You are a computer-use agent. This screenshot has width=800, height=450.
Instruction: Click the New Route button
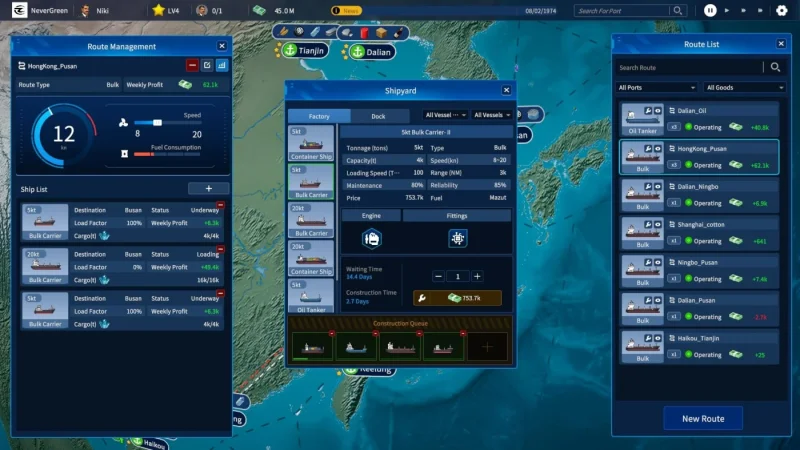pyautogui.click(x=703, y=418)
